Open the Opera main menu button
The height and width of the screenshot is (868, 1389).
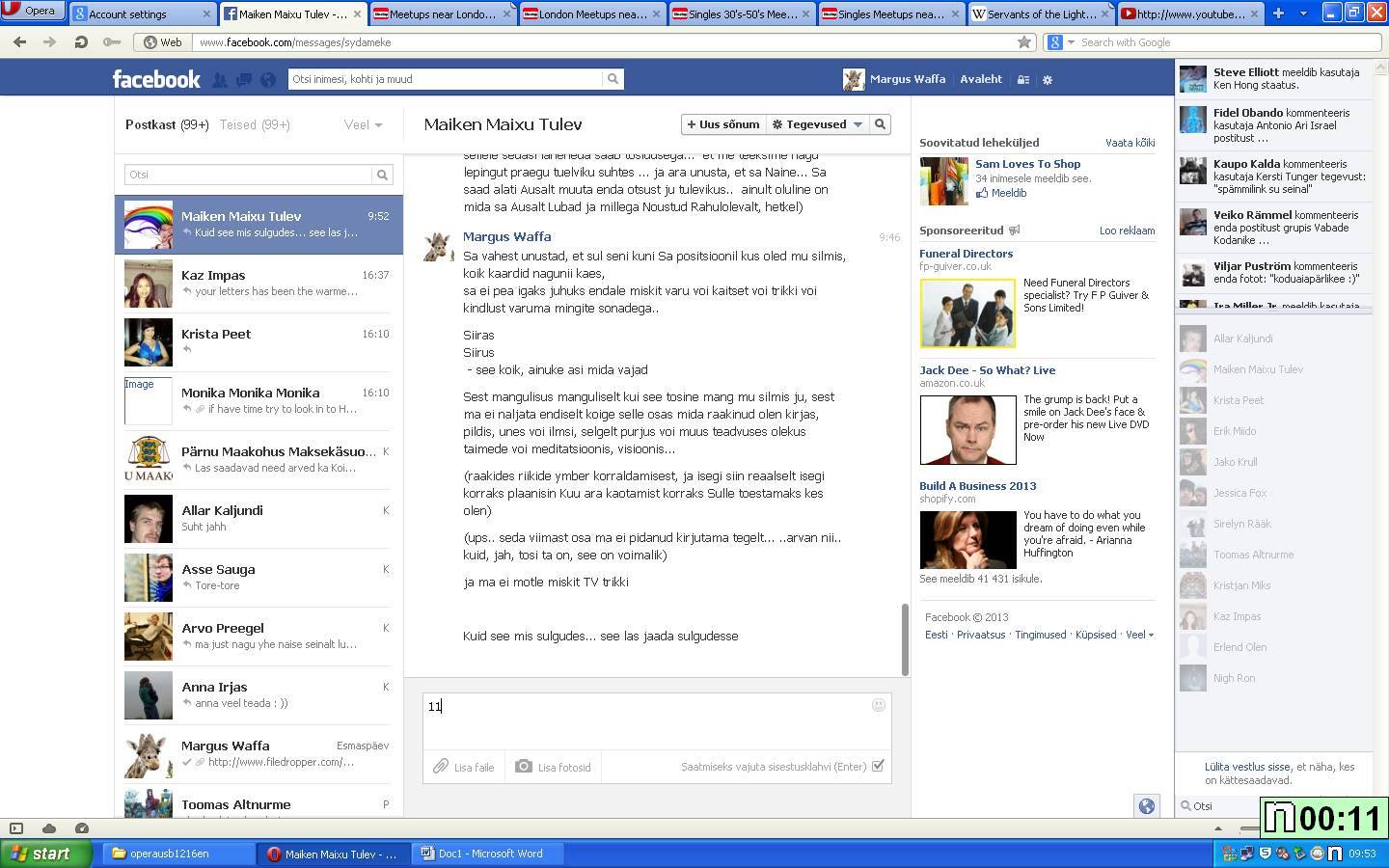pos(33,11)
